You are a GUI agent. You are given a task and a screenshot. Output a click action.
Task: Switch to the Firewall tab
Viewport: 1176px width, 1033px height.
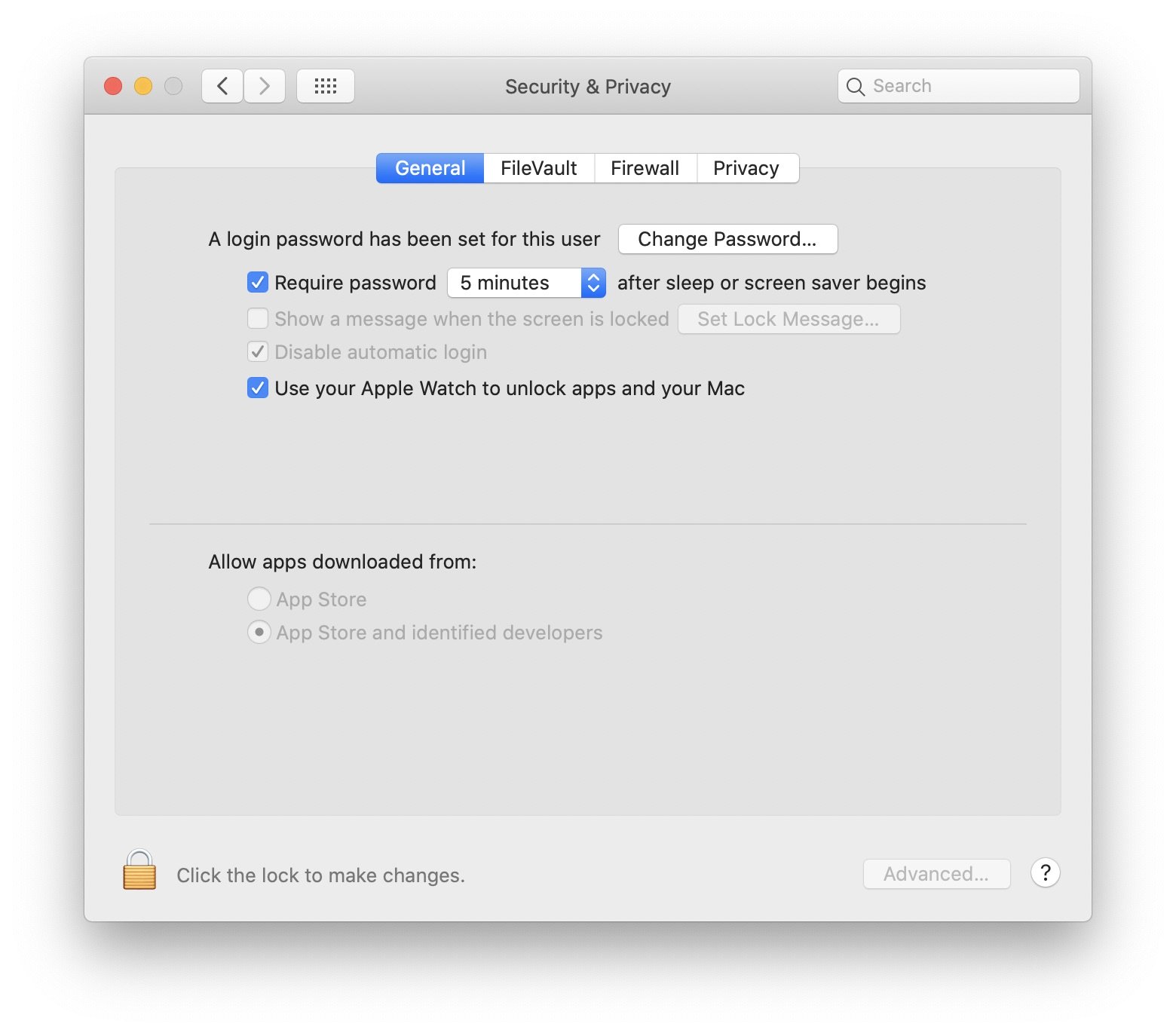point(645,168)
